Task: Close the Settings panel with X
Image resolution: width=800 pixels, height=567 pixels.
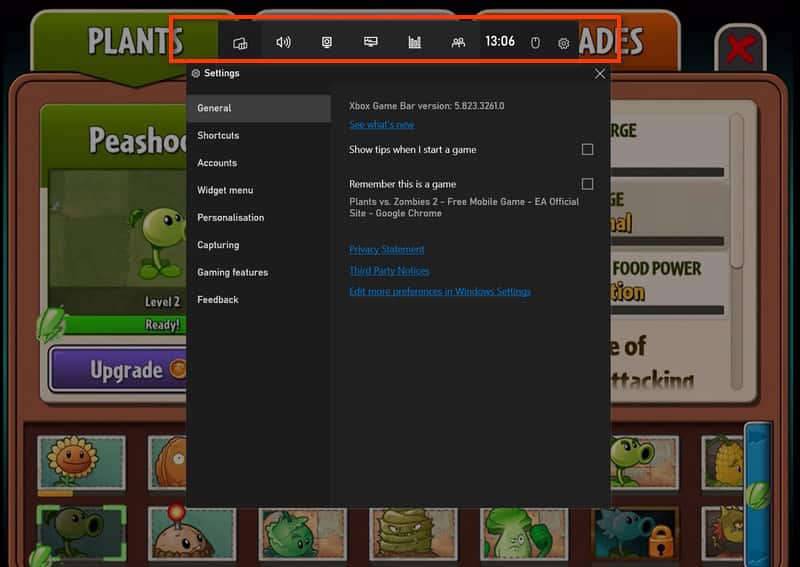Action: click(600, 74)
